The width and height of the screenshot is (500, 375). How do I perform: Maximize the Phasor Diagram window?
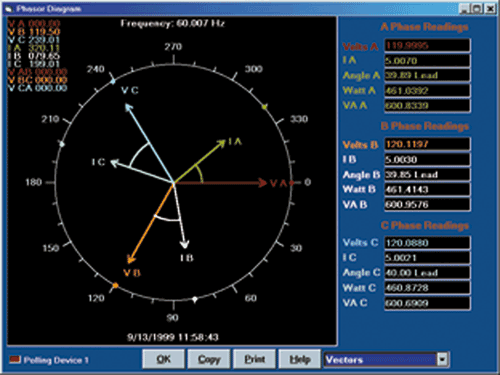point(477,9)
